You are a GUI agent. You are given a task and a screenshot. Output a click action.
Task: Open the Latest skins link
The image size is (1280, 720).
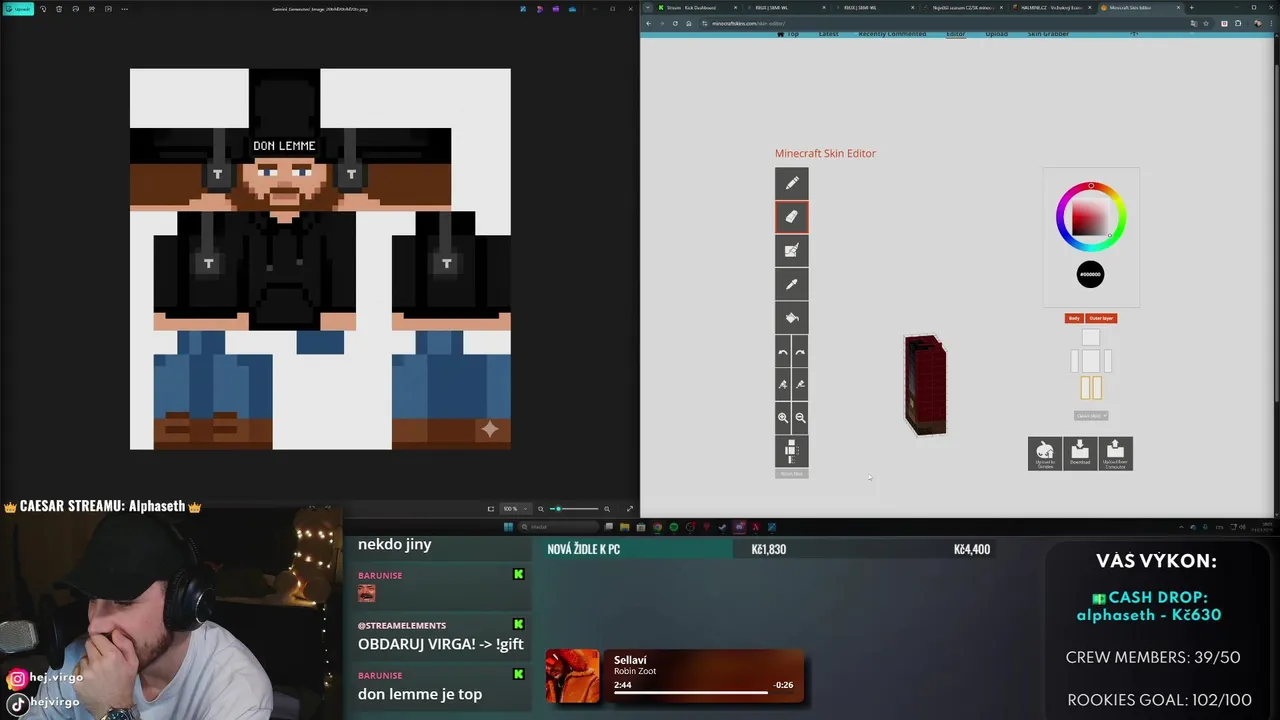coord(829,34)
